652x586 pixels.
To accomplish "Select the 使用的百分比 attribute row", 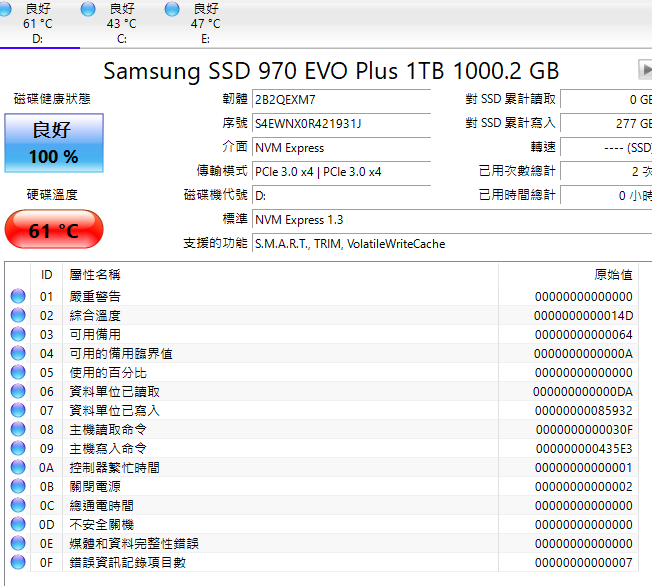I will (x=322, y=372).
